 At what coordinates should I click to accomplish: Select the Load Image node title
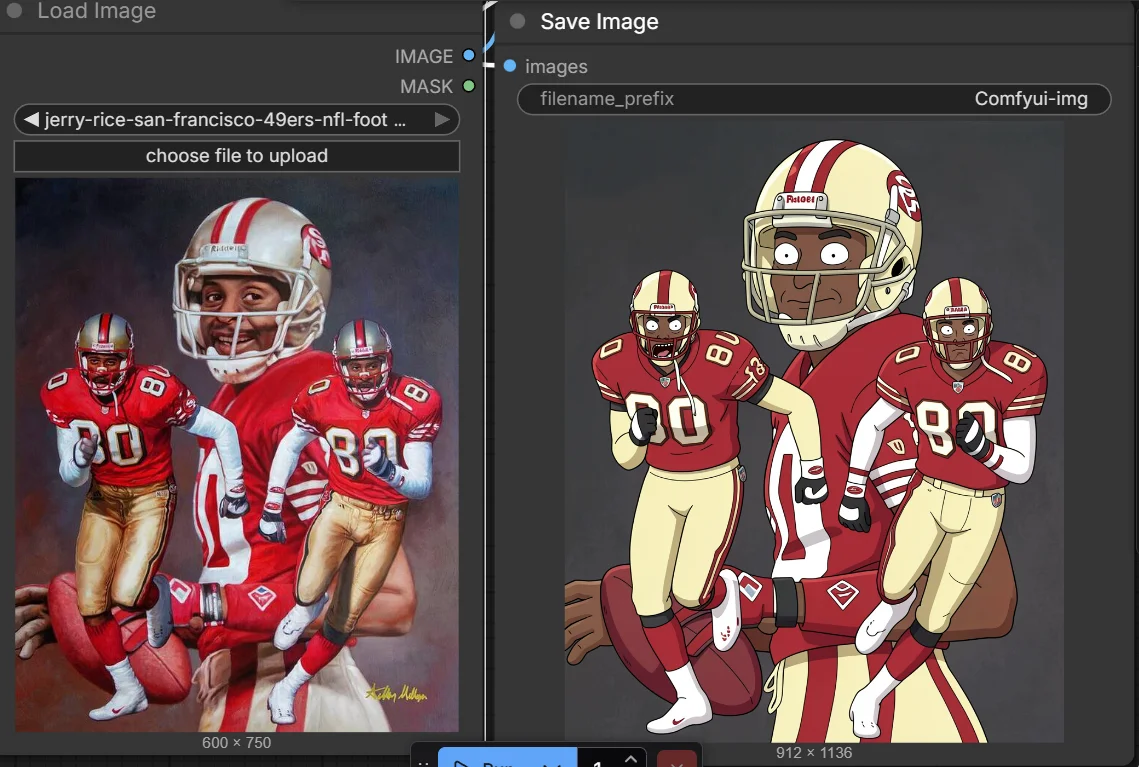97,10
